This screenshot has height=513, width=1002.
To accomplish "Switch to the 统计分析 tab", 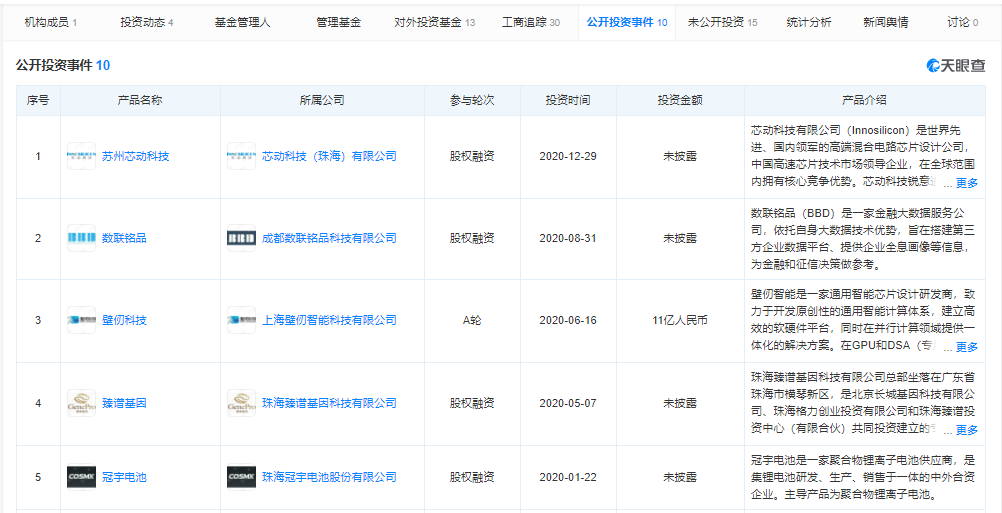I will pyautogui.click(x=809, y=23).
